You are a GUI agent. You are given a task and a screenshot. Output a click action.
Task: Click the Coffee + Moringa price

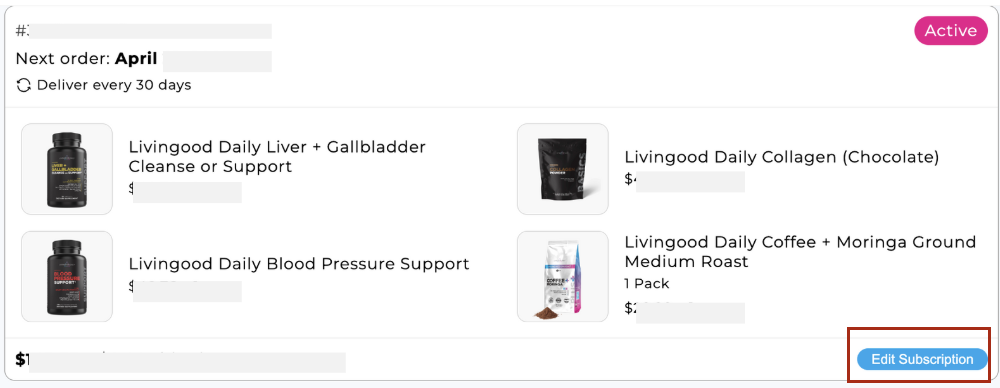pyautogui.click(x=684, y=312)
